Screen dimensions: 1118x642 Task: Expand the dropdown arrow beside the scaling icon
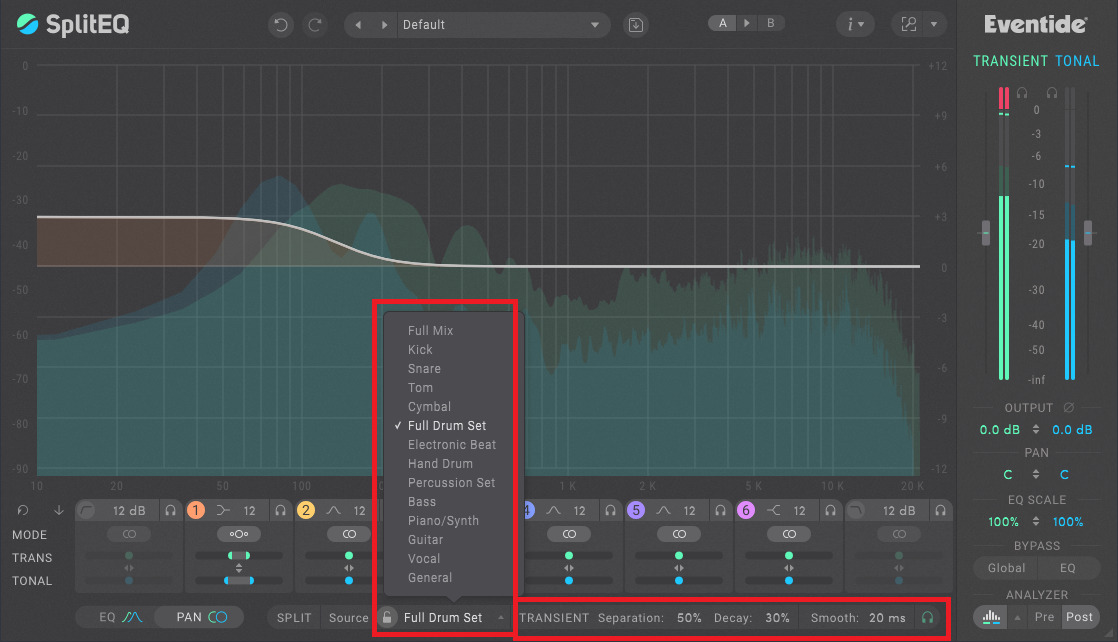pos(934,24)
